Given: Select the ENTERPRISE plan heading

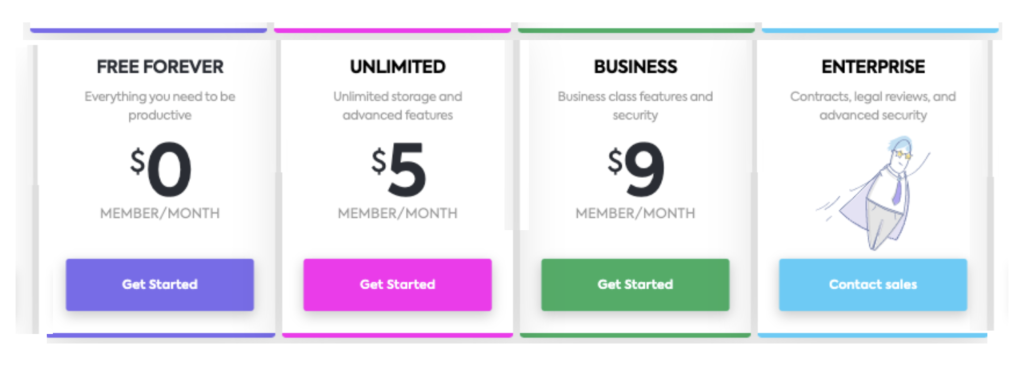Looking at the screenshot, I should pyautogui.click(x=873, y=67).
